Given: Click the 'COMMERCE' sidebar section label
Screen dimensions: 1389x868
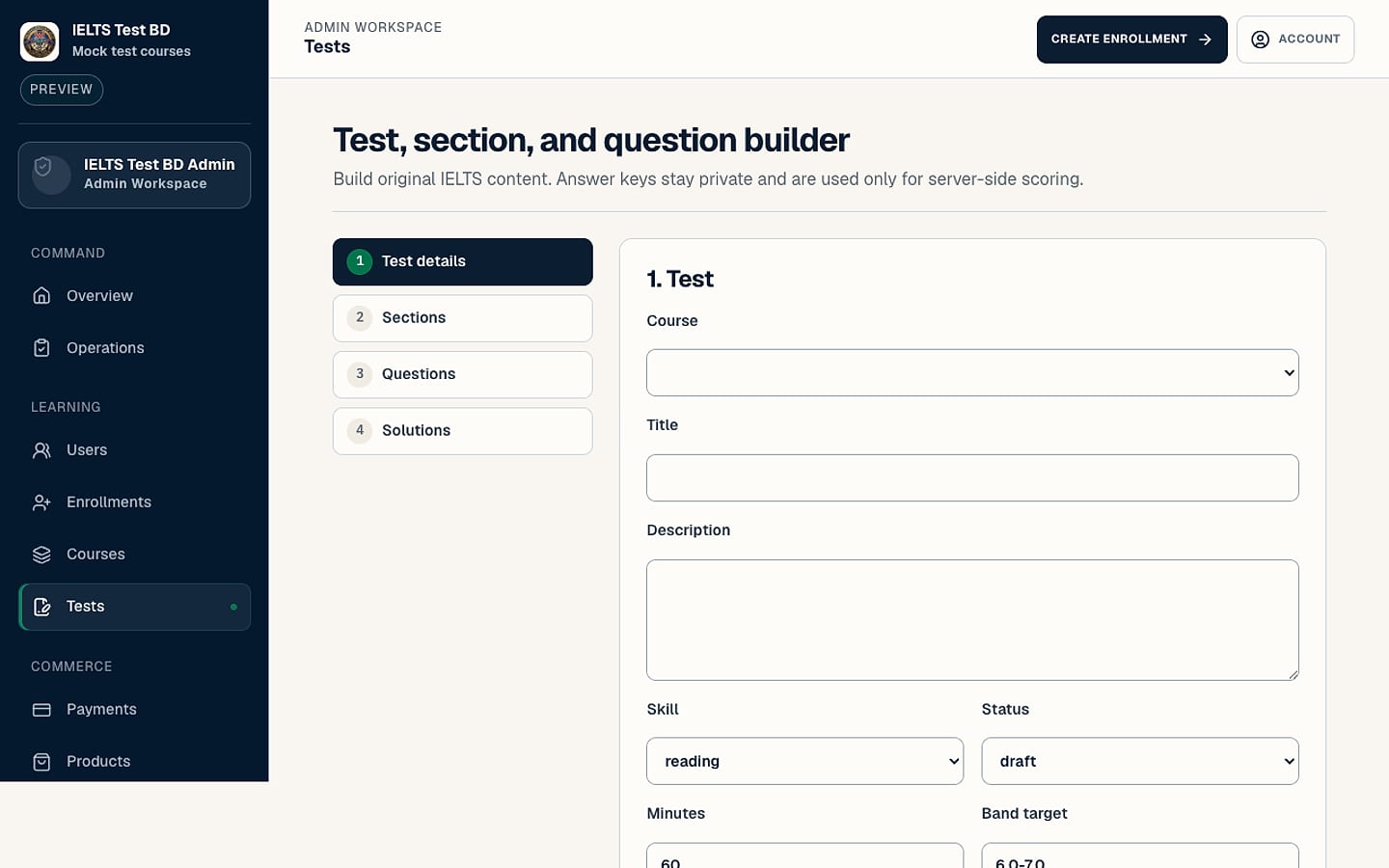Looking at the screenshot, I should (x=71, y=666).
